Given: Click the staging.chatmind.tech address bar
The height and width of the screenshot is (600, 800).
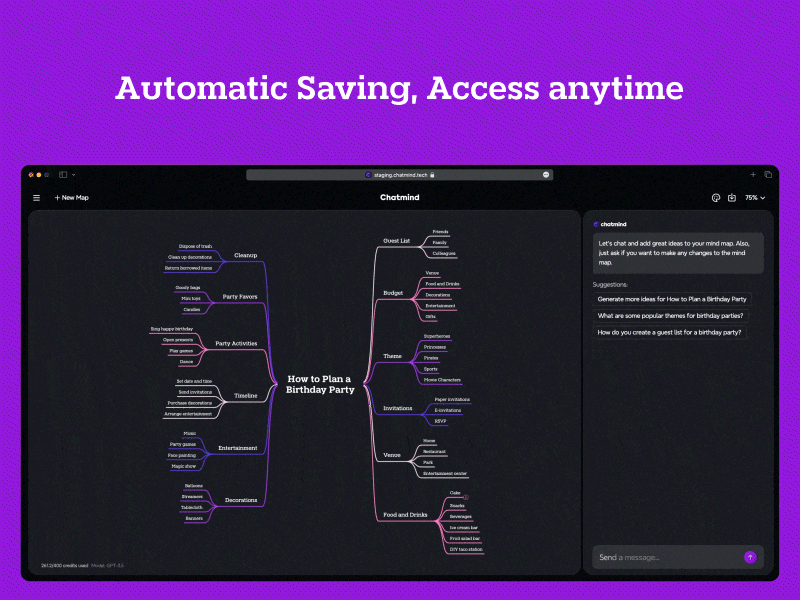Looking at the screenshot, I should click(x=399, y=174).
